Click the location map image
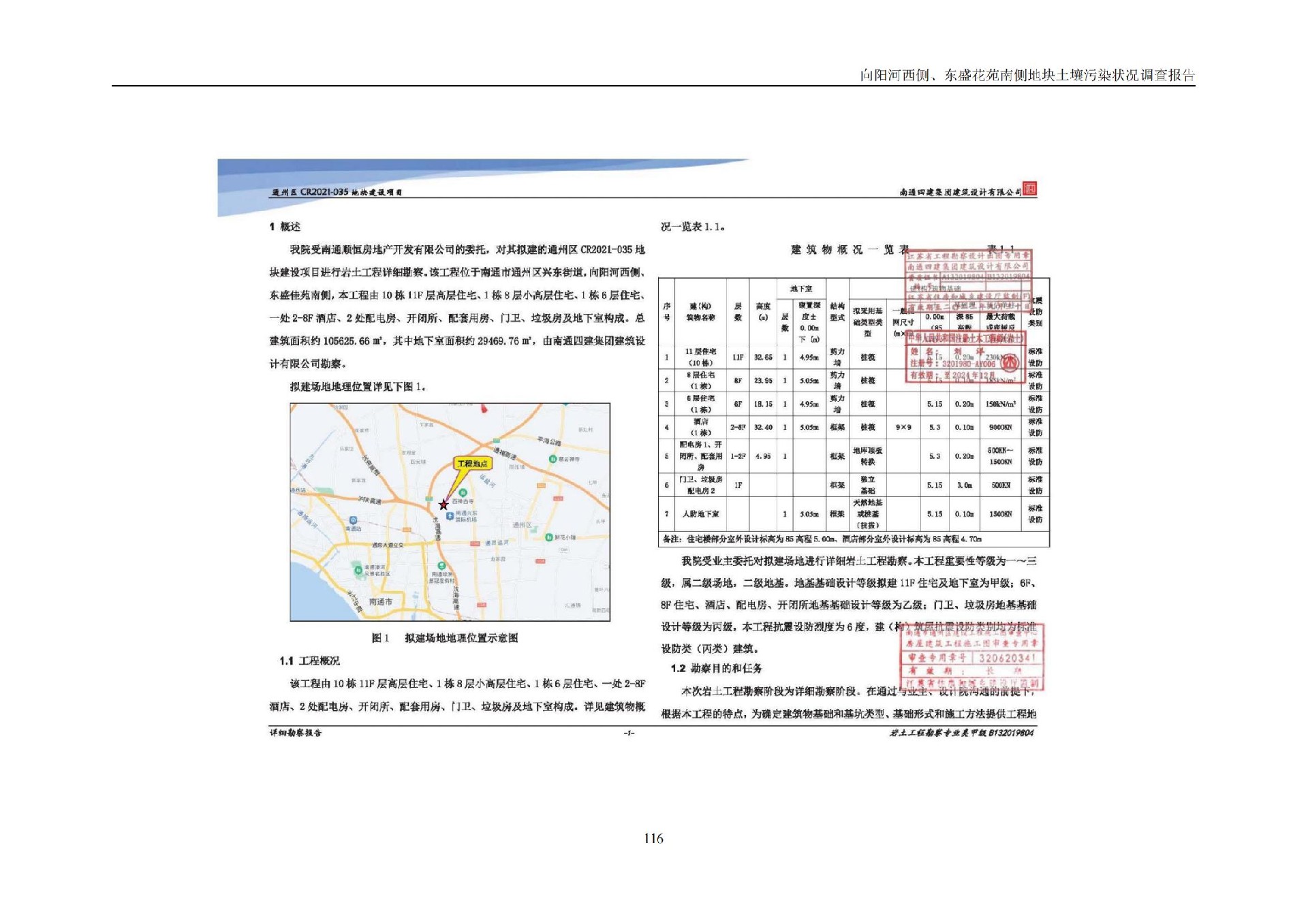The height and width of the screenshot is (924, 1308). pyautogui.click(x=450, y=512)
